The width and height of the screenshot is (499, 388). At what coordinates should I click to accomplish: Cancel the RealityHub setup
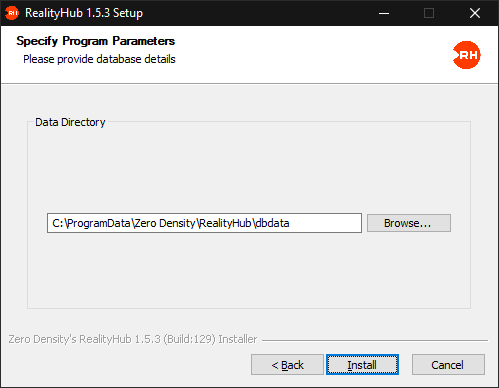coord(448,365)
